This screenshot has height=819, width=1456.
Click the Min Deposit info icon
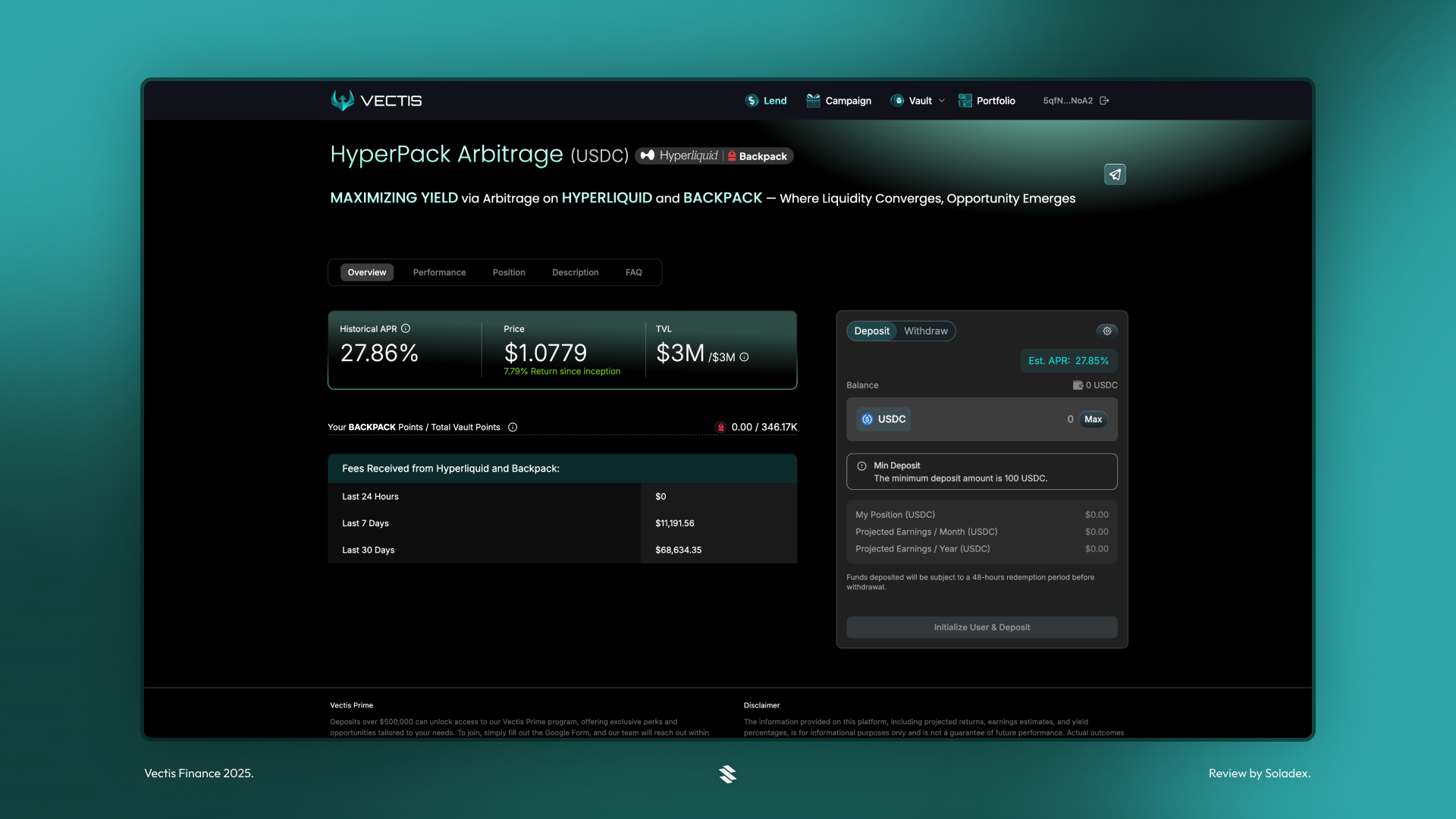[861, 466]
